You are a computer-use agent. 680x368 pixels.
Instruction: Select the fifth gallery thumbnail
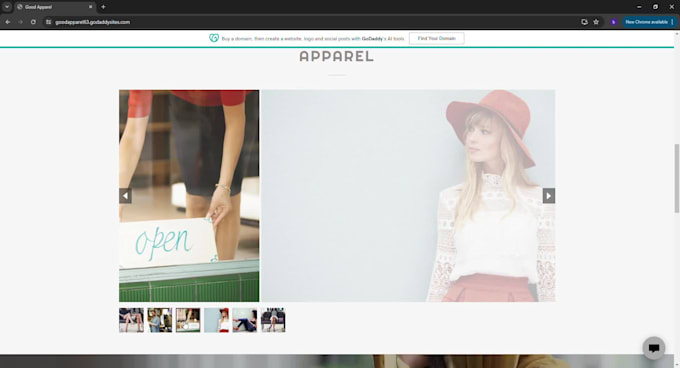(245, 320)
